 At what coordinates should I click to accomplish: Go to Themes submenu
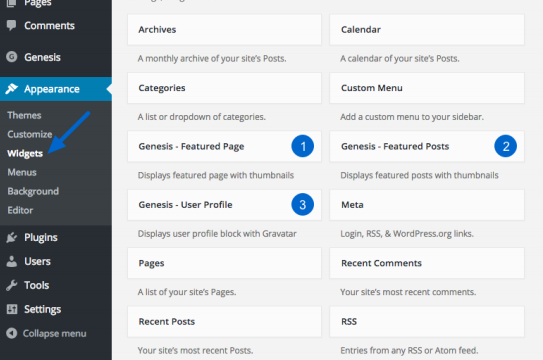[24, 115]
